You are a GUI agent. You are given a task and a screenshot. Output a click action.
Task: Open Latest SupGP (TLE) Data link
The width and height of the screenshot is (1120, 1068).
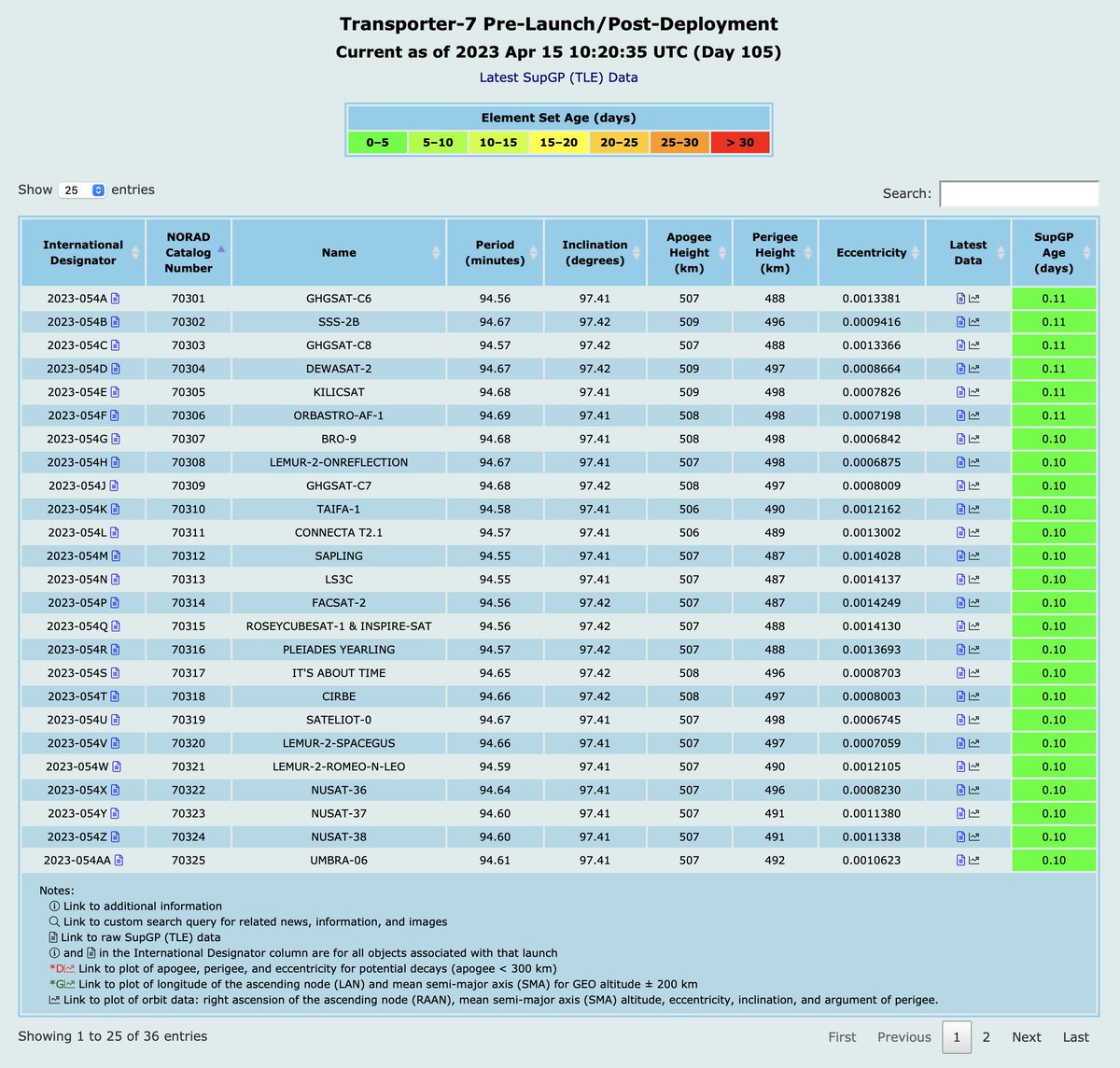(558, 77)
